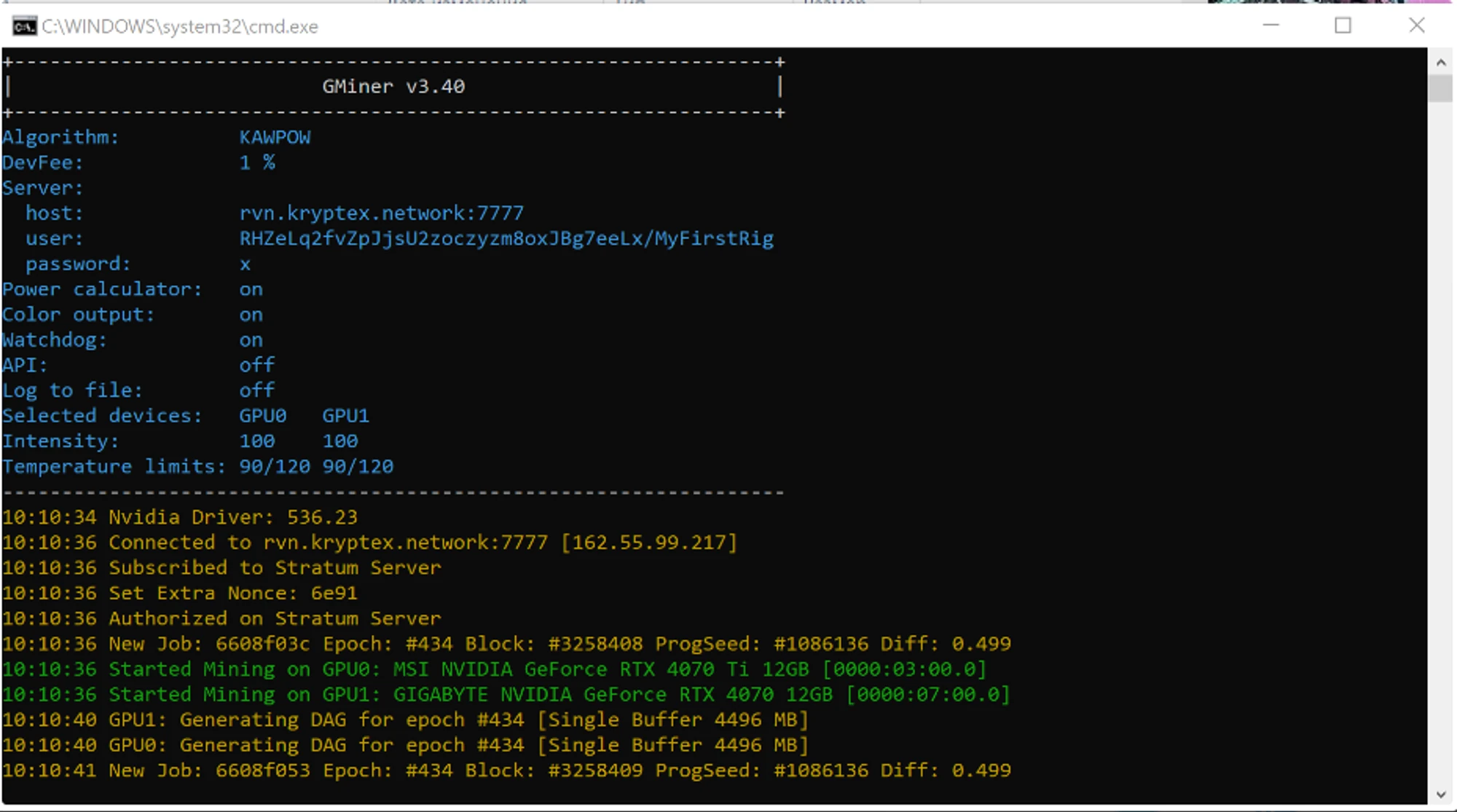1457x812 pixels.
Task: Click the GMiner v3.40 header text
Action: pos(393,87)
